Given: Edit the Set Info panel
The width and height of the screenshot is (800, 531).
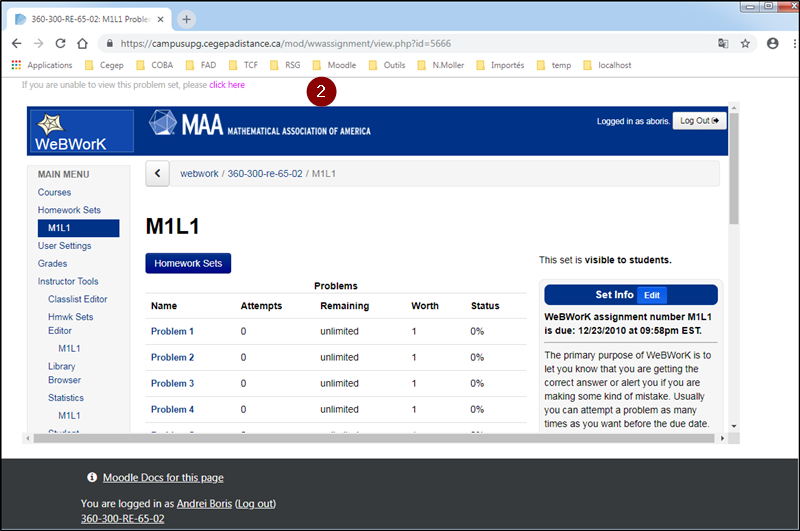Looking at the screenshot, I should click(x=651, y=295).
